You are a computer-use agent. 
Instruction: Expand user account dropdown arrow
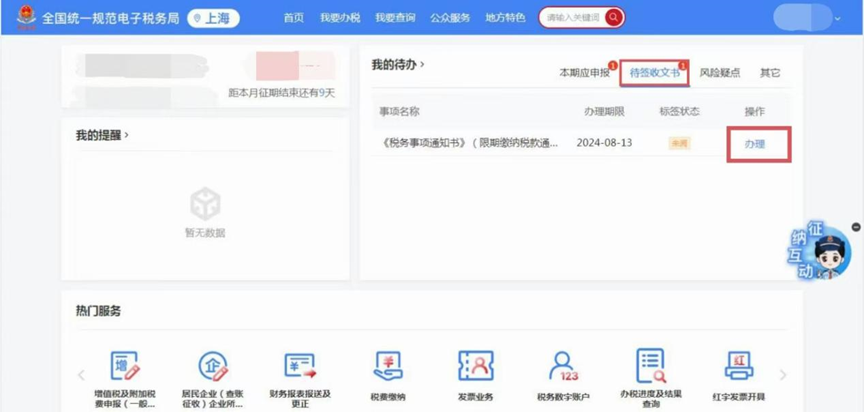coord(837,18)
